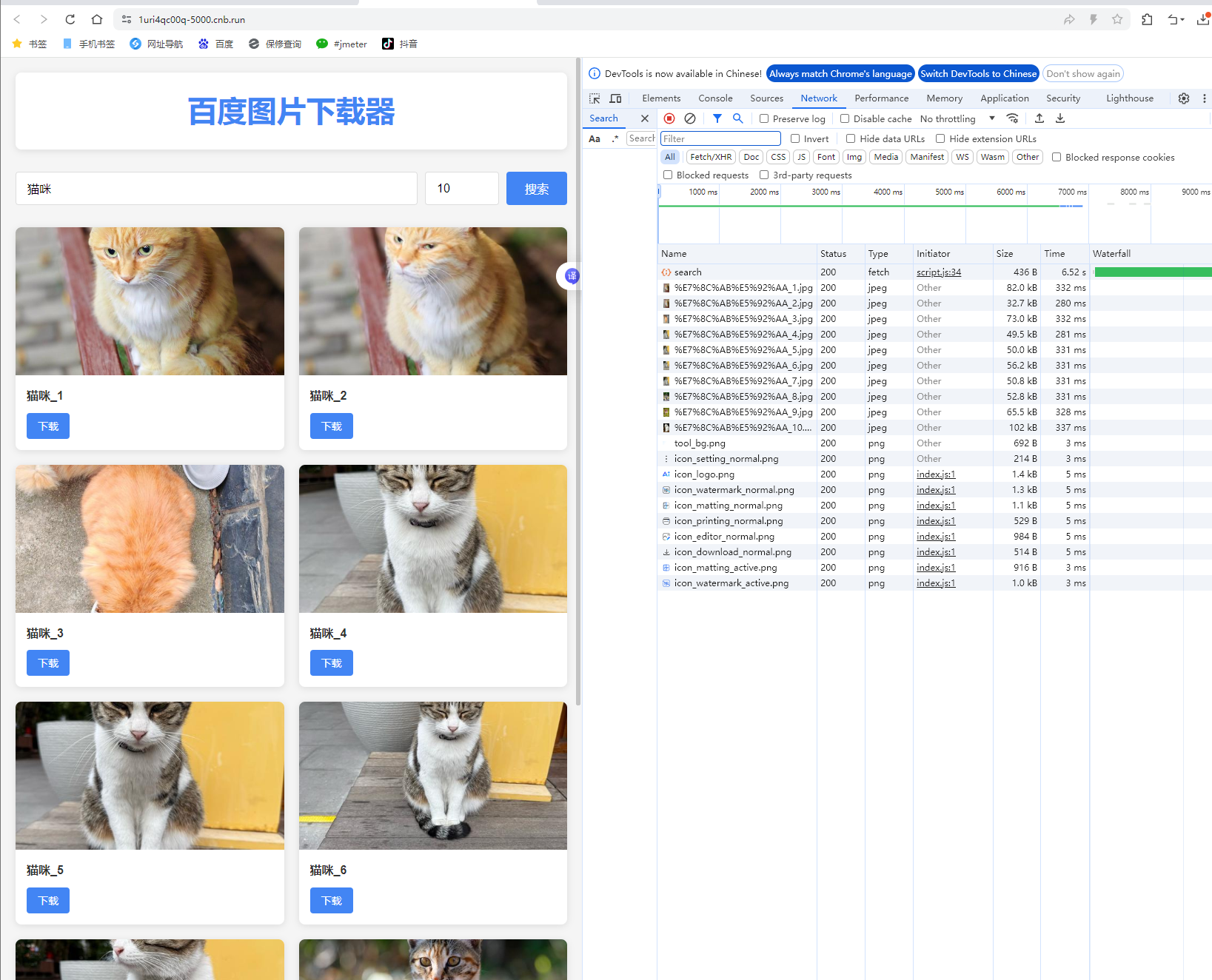This screenshot has height=980, width=1212.
Task: Switch to the Console tab
Action: [x=715, y=98]
